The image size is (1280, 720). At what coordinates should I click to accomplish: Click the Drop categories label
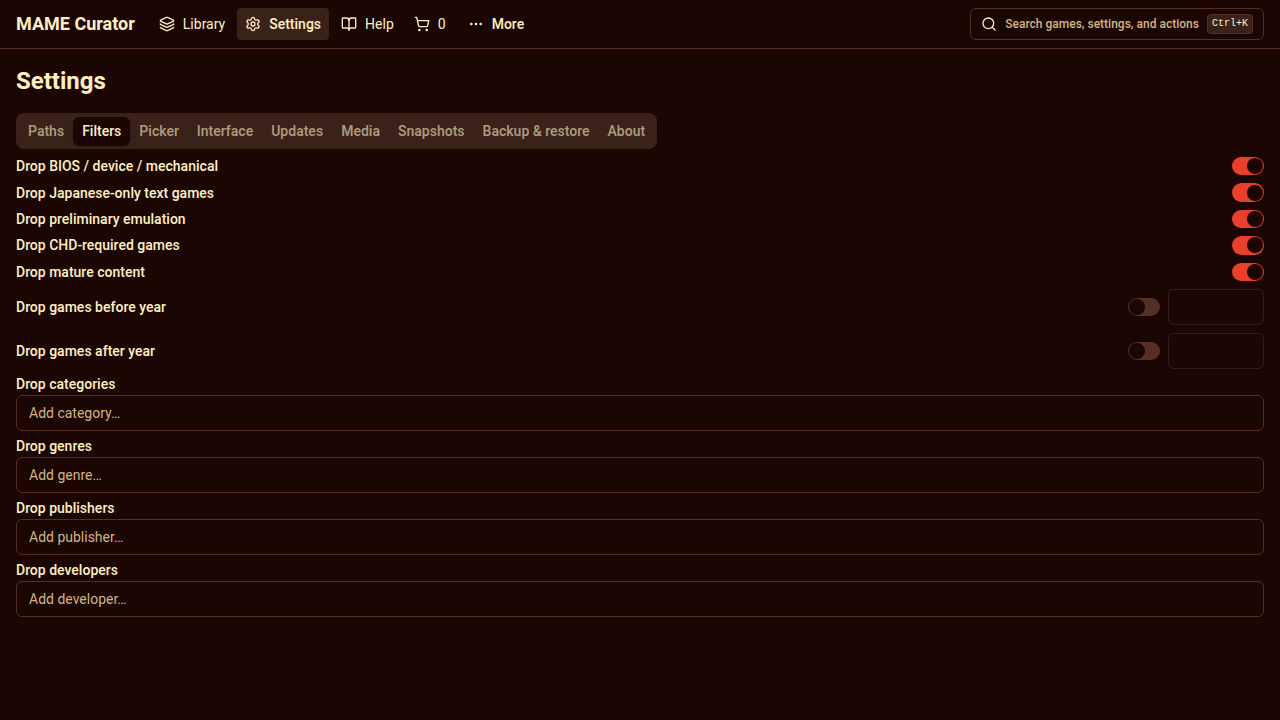66,384
